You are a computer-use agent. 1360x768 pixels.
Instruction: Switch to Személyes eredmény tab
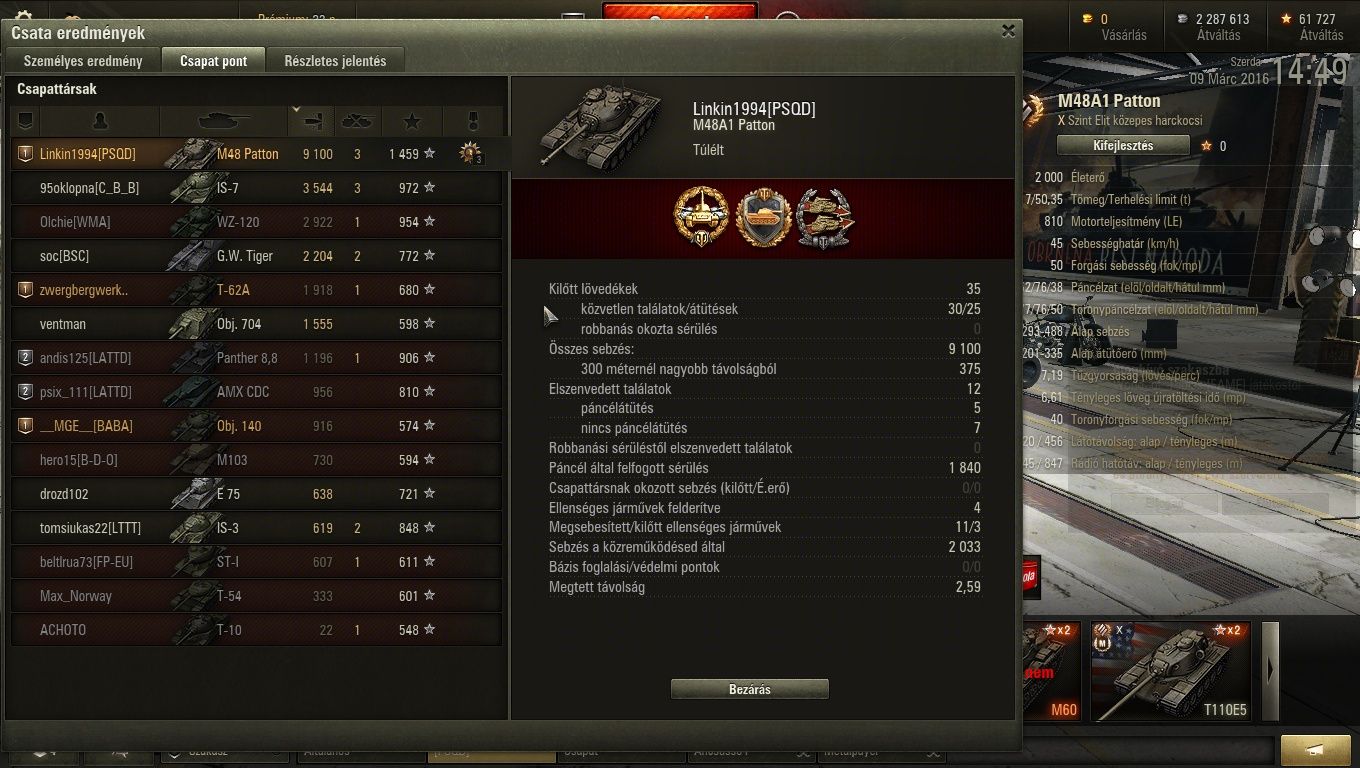tap(83, 61)
